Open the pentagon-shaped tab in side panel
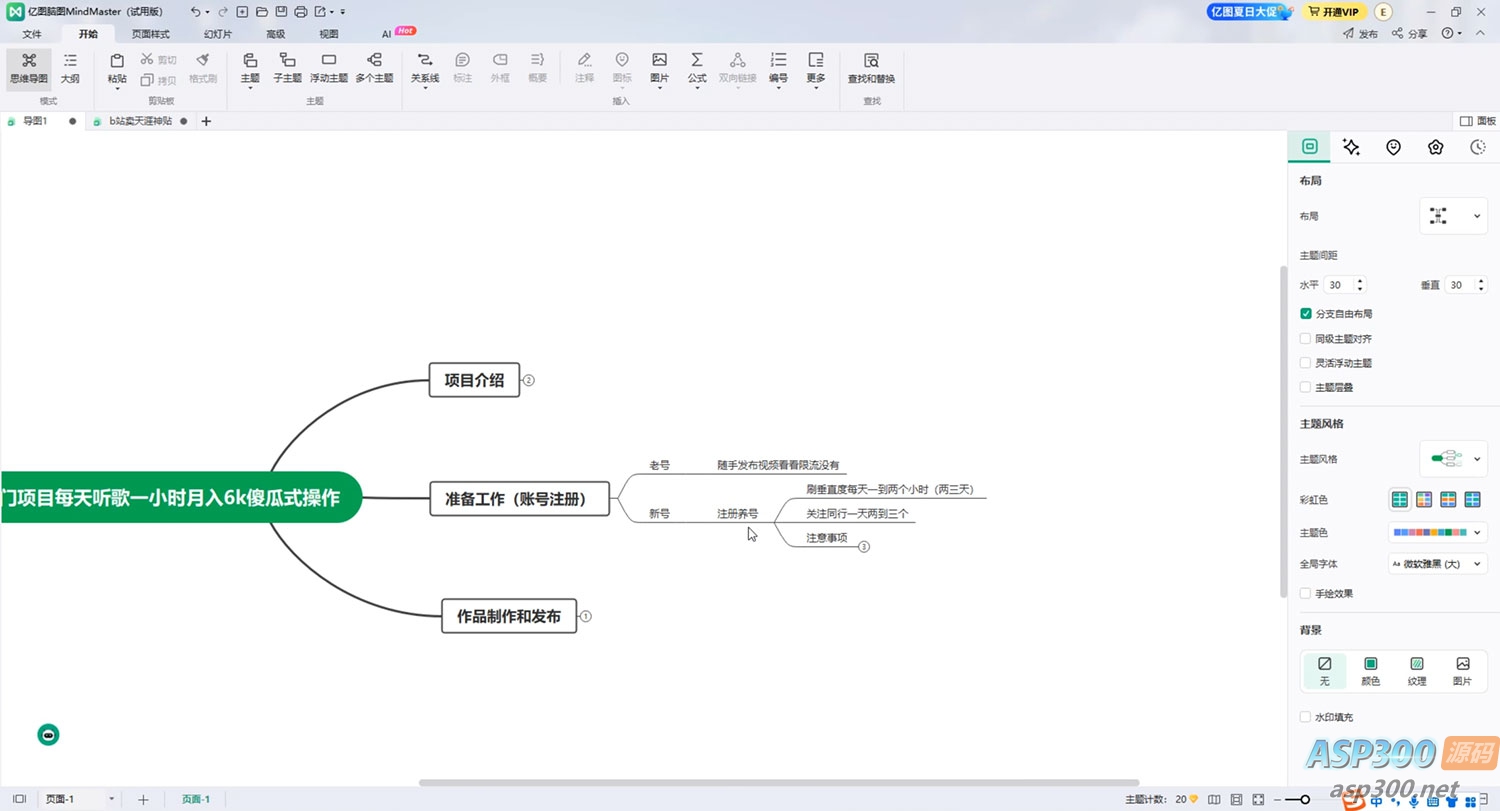Screen dimensions: 1500x811 [1436, 147]
